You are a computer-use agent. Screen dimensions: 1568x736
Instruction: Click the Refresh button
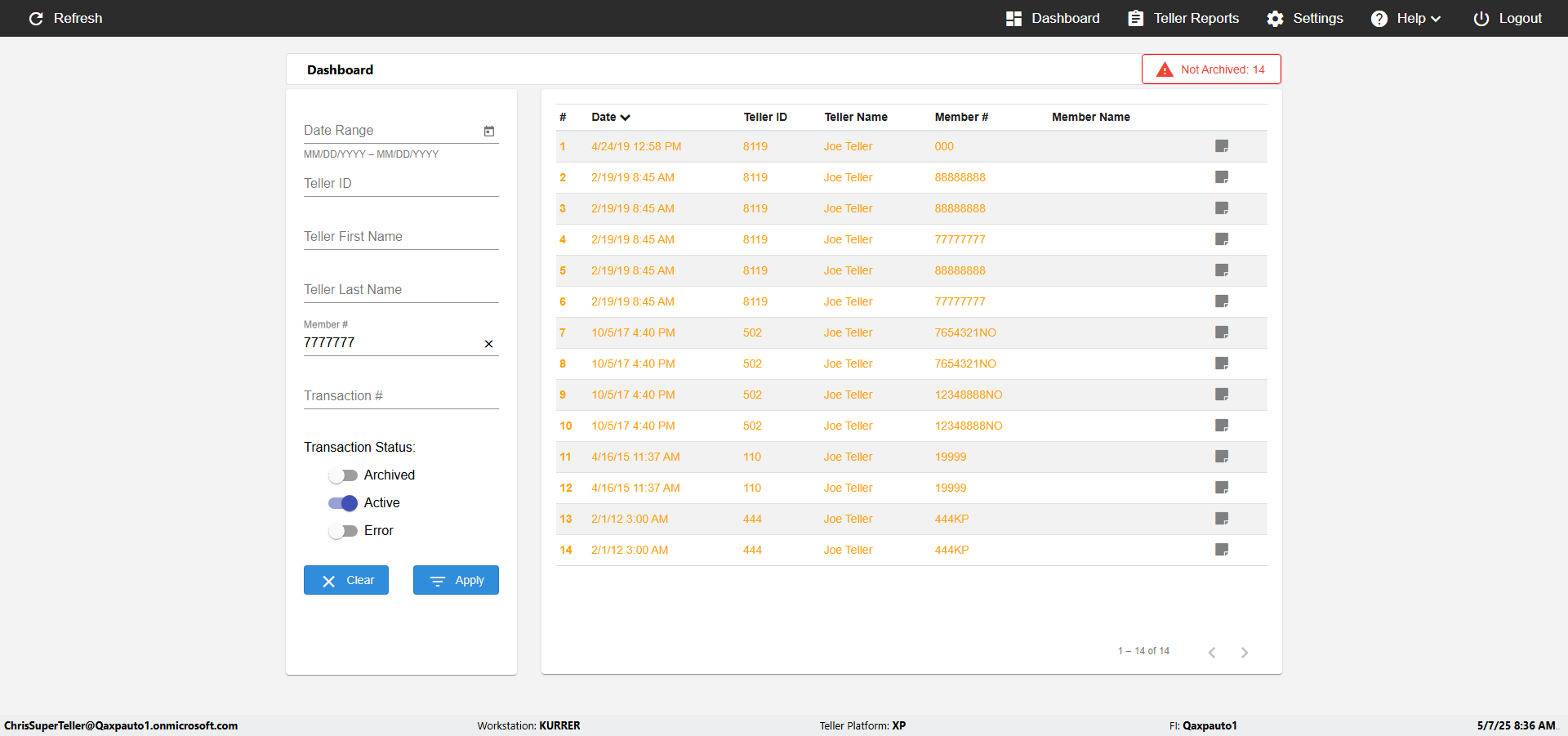click(65, 18)
